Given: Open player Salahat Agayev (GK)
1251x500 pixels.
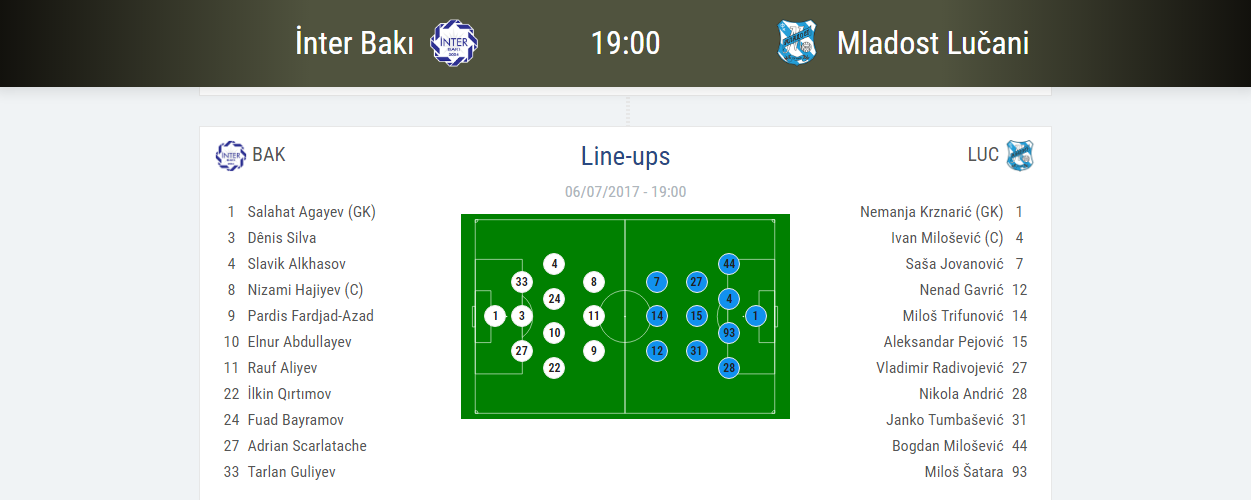Looking at the screenshot, I should click(311, 212).
